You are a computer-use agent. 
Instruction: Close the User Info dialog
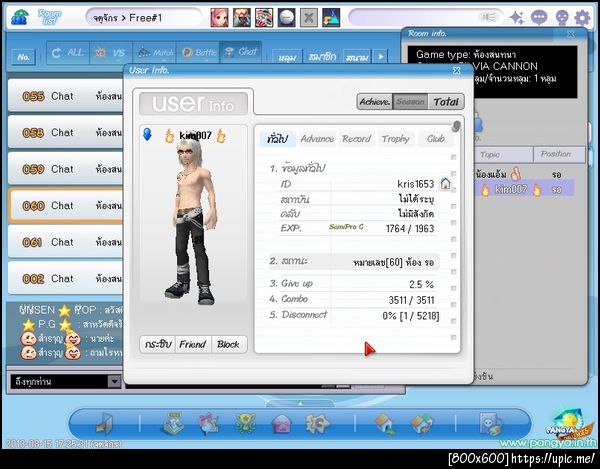coord(457,70)
